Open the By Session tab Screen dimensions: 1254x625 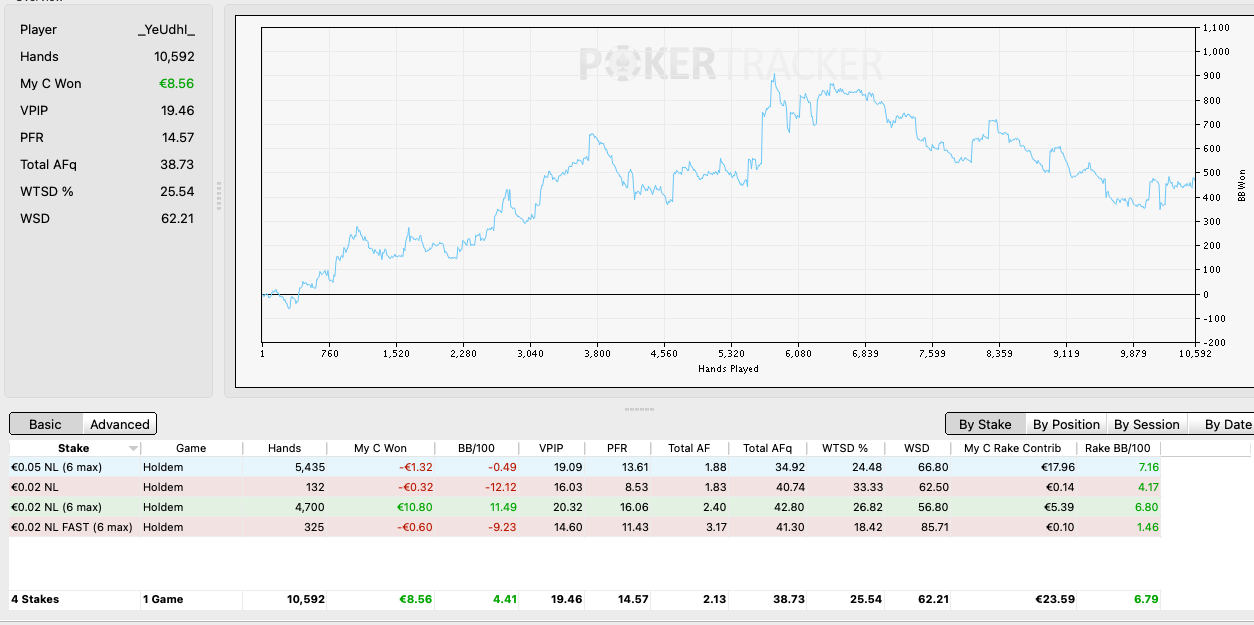point(1147,424)
